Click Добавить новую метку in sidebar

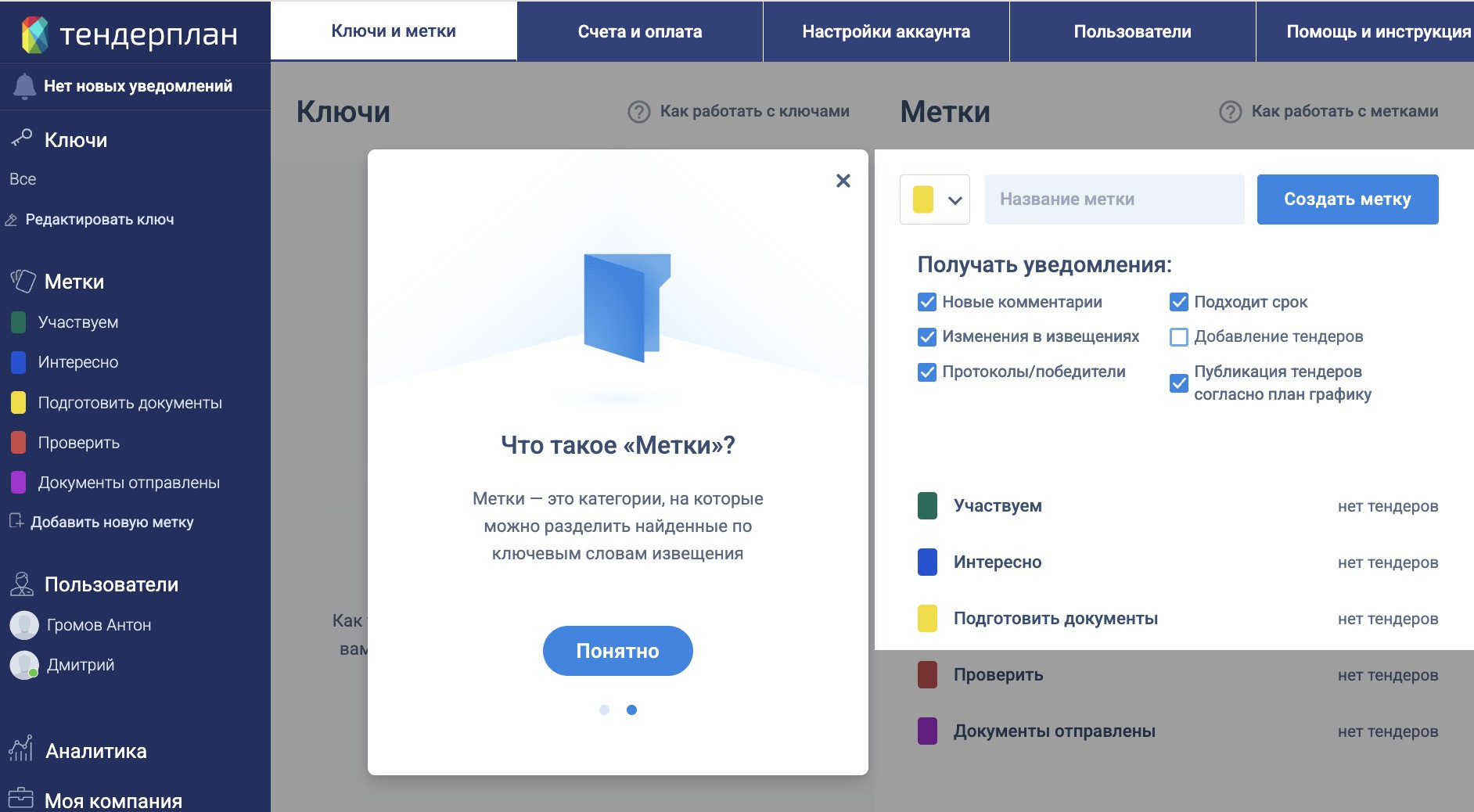click(x=112, y=523)
